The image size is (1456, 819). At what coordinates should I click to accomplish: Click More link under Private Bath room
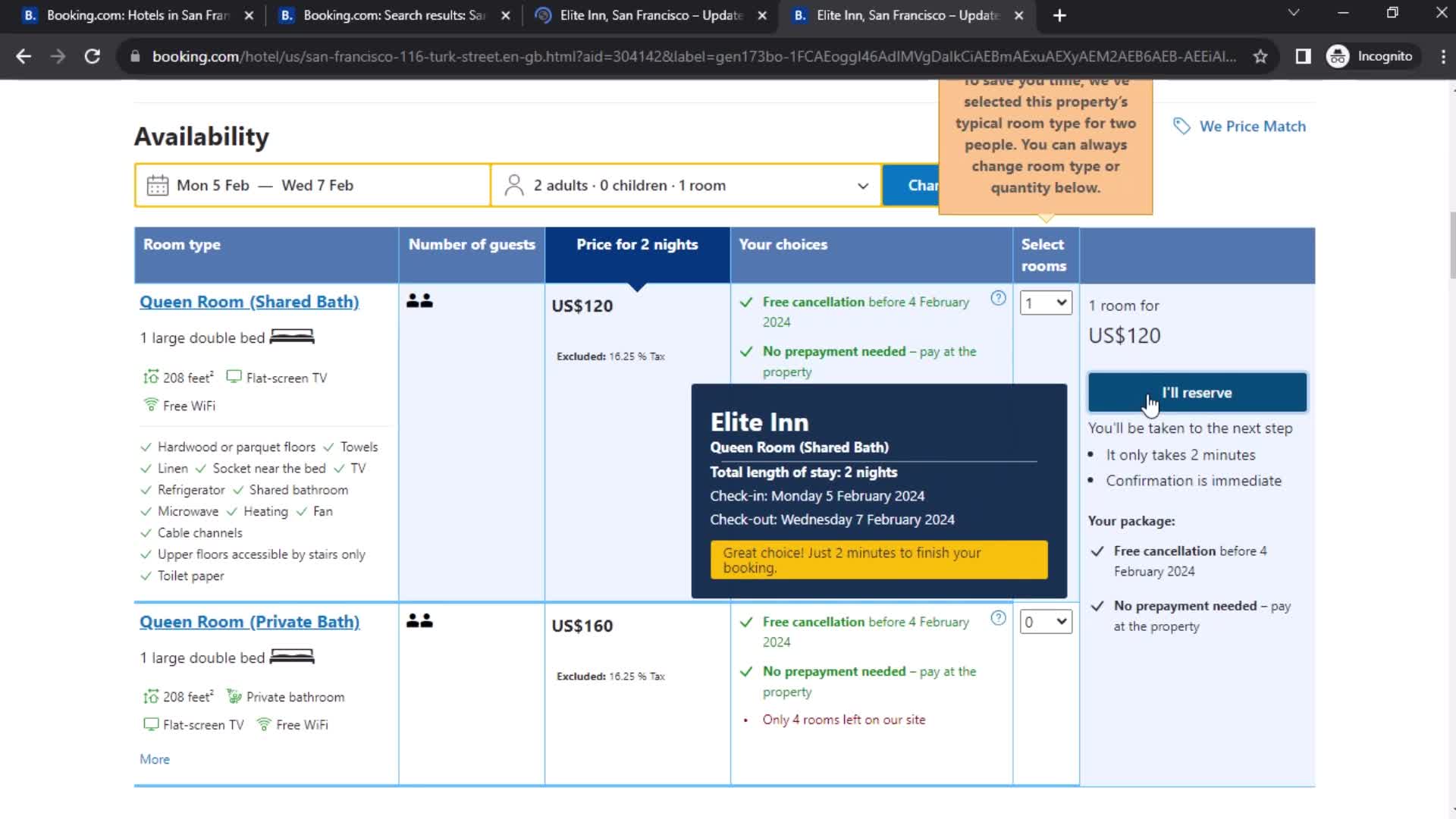coord(155,759)
